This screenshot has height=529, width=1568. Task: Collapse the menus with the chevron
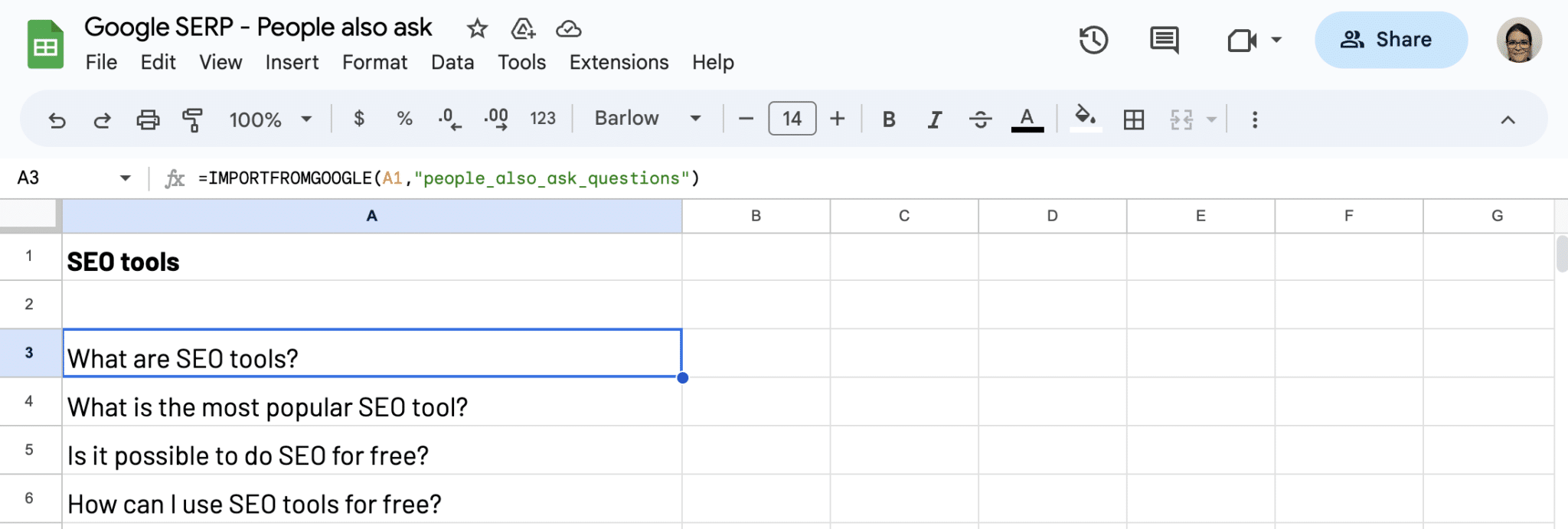tap(1508, 119)
